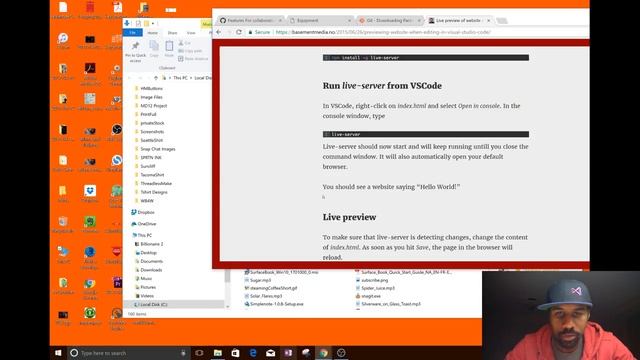Select the ThreadlessMake folder in tree

(156, 183)
